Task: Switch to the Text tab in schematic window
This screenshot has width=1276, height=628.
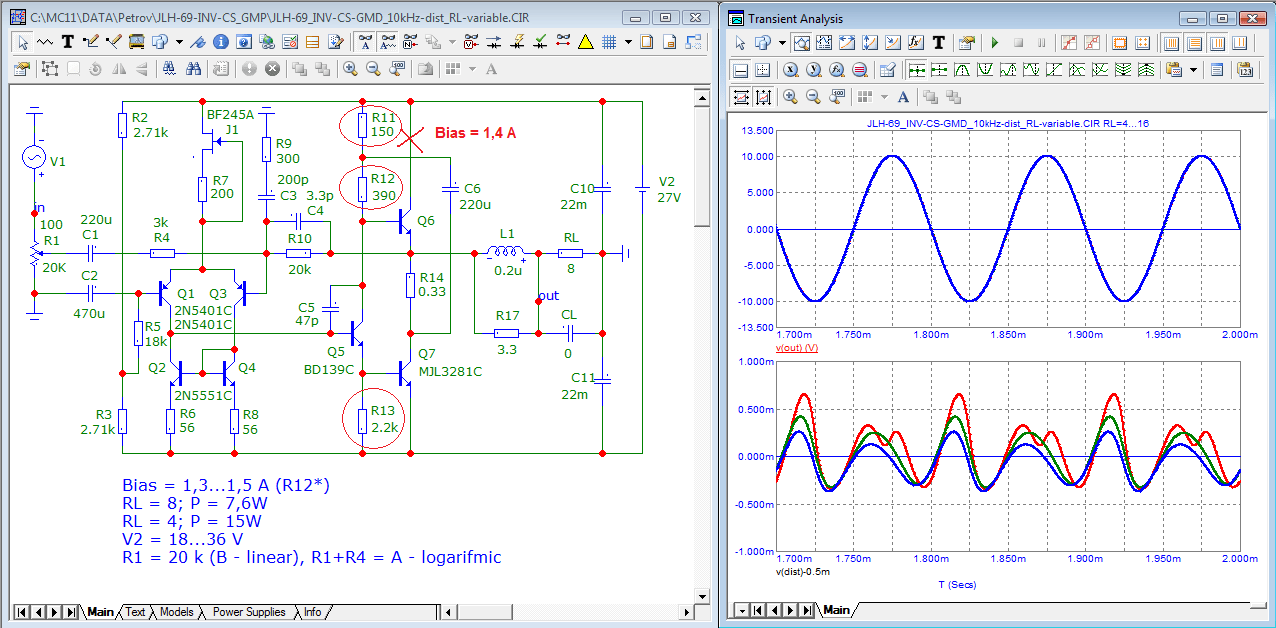Action: (x=136, y=612)
